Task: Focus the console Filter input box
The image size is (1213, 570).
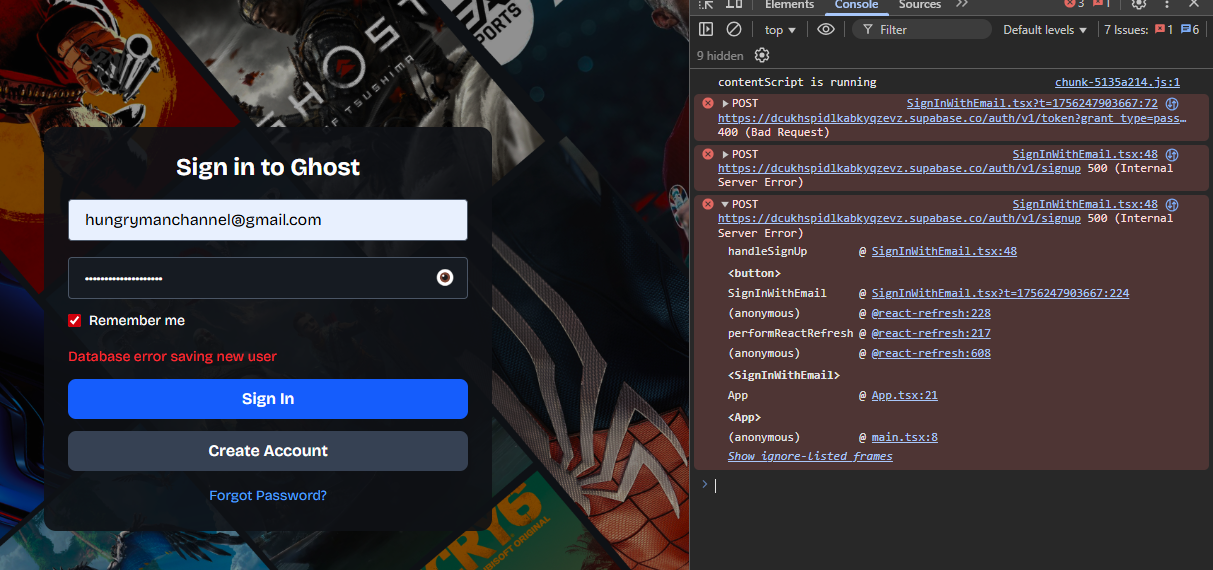Action: (920, 30)
